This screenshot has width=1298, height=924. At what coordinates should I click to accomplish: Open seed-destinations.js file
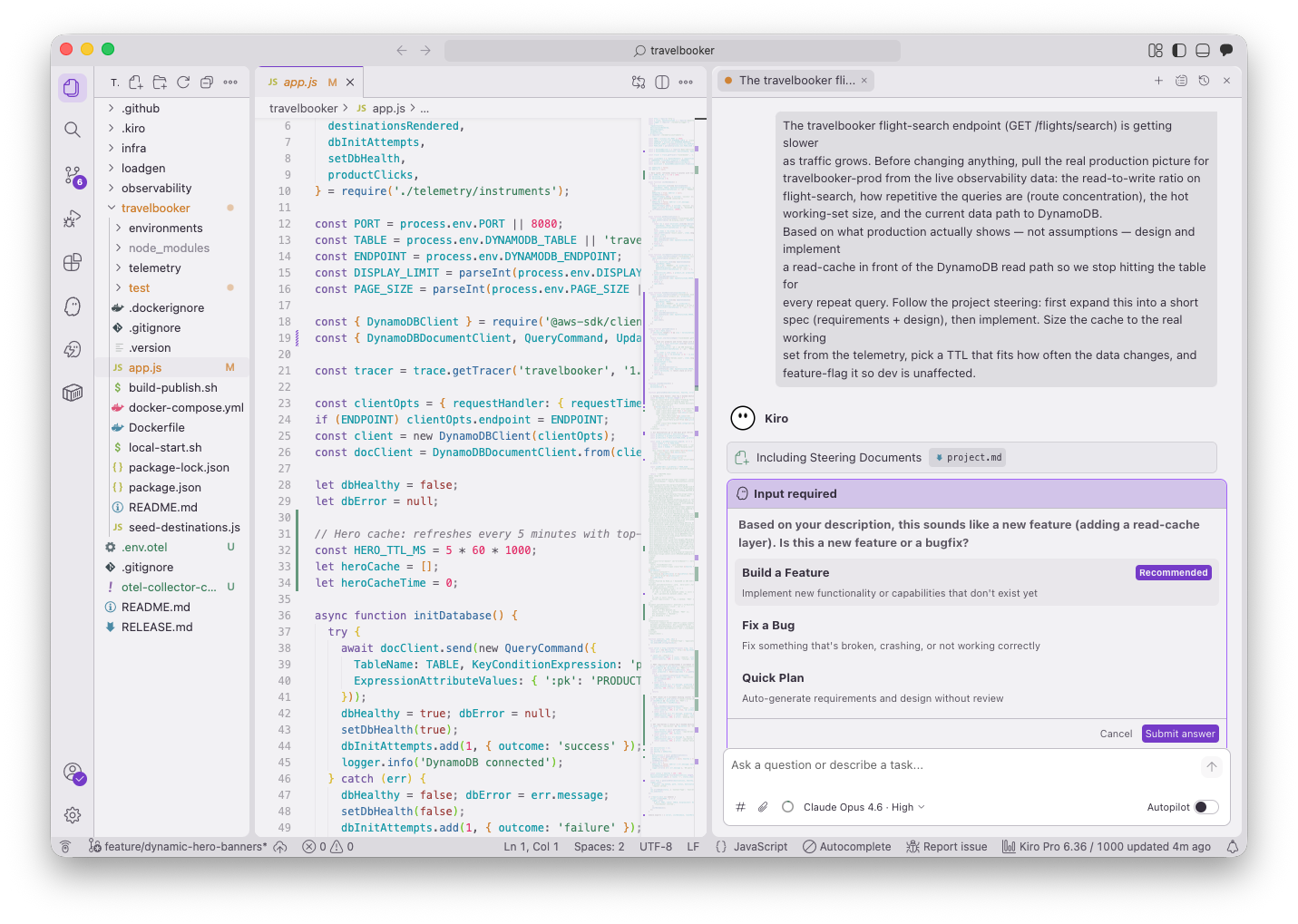(172, 527)
